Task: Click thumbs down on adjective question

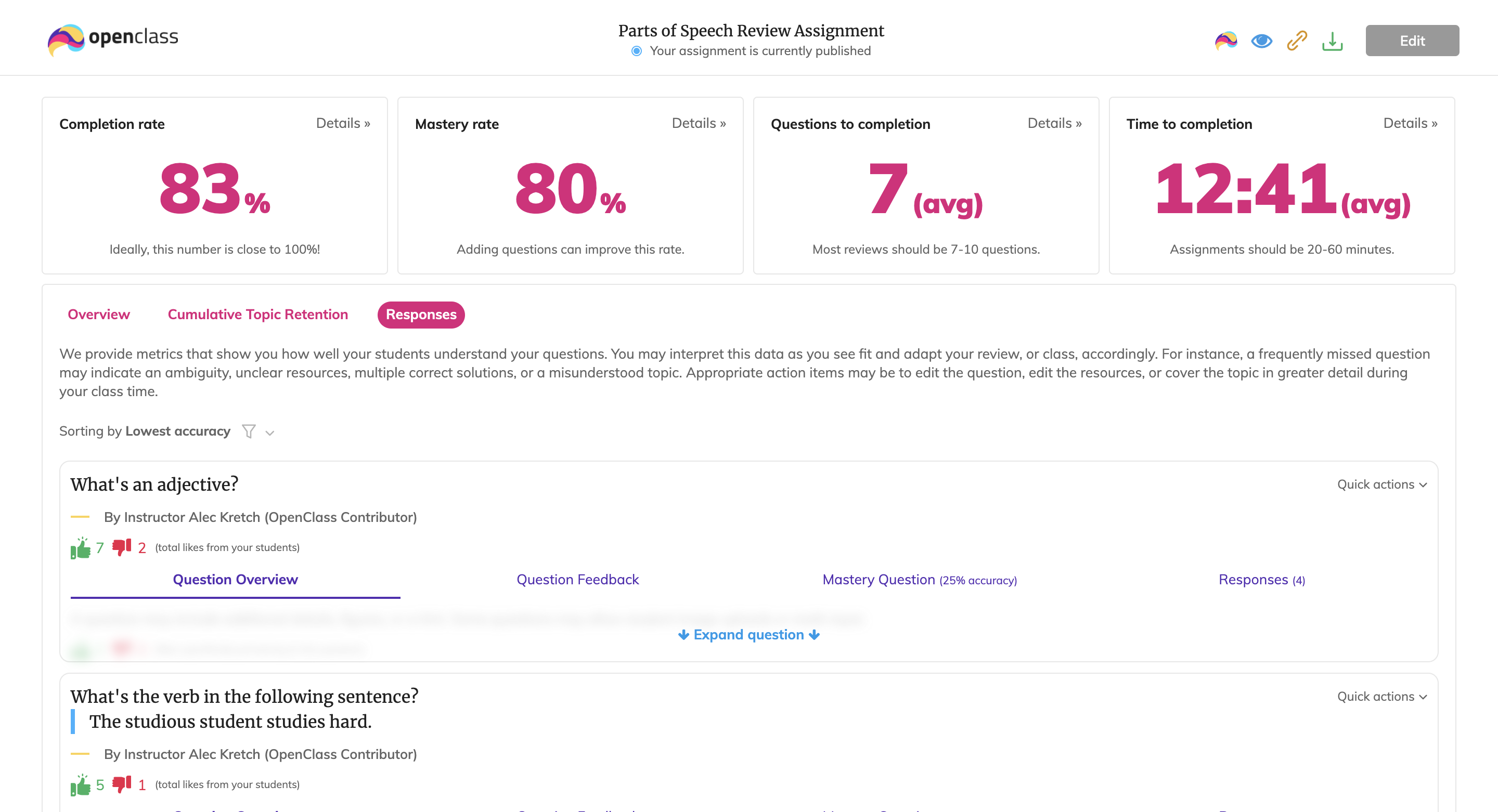Action: [122, 547]
